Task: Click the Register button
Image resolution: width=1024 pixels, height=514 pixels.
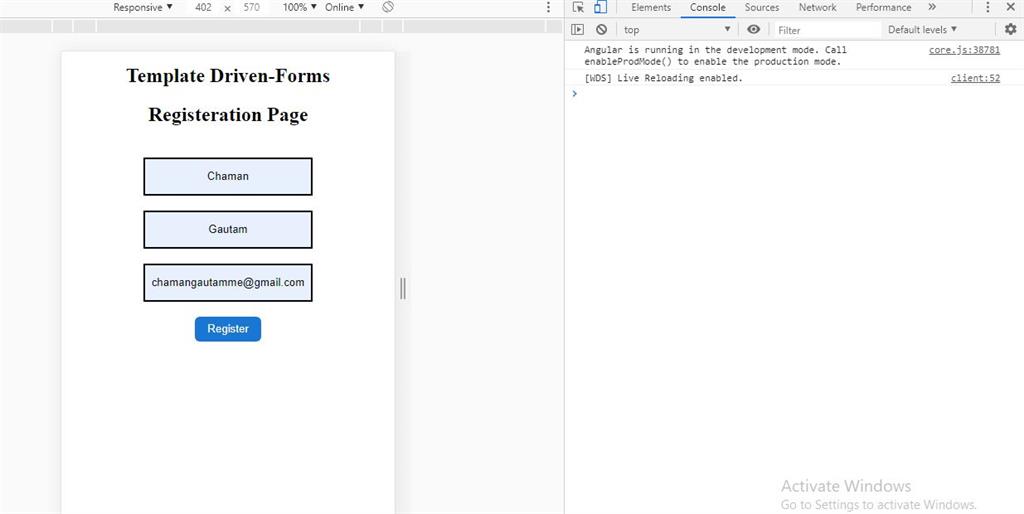Action: (x=228, y=329)
